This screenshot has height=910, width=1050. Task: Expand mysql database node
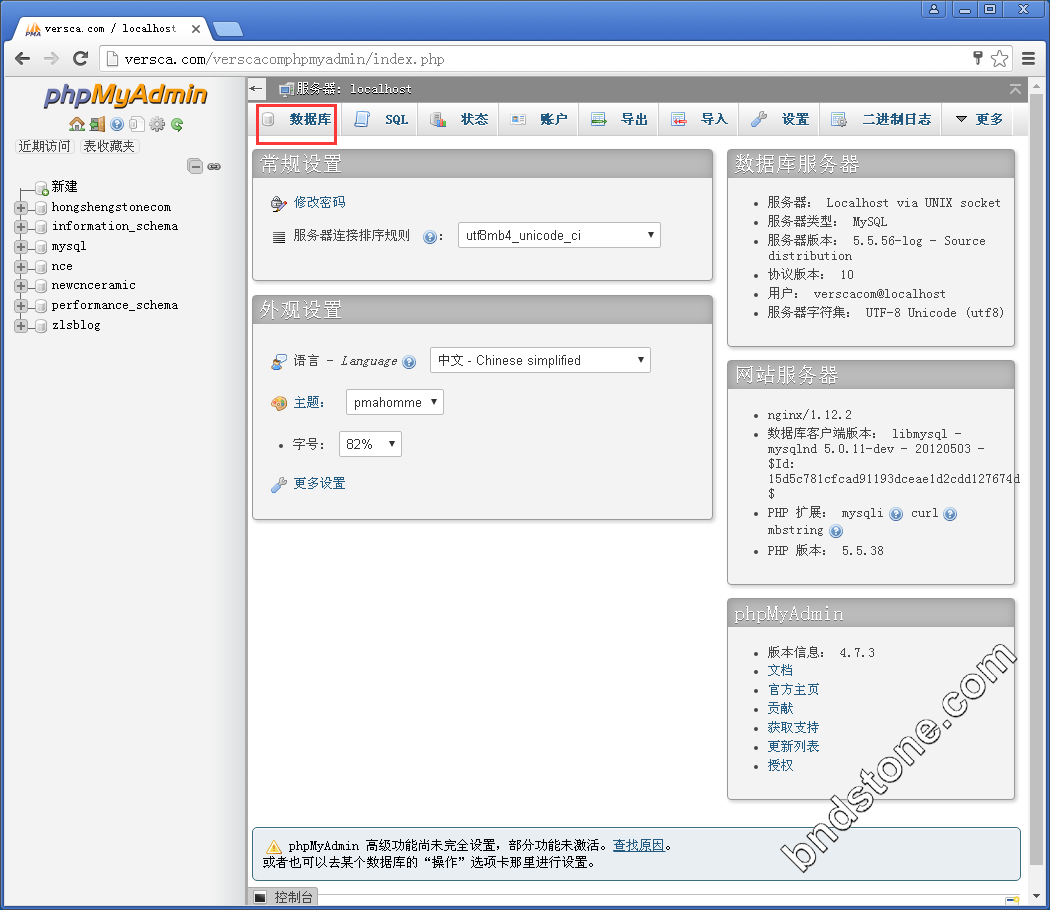pos(21,246)
